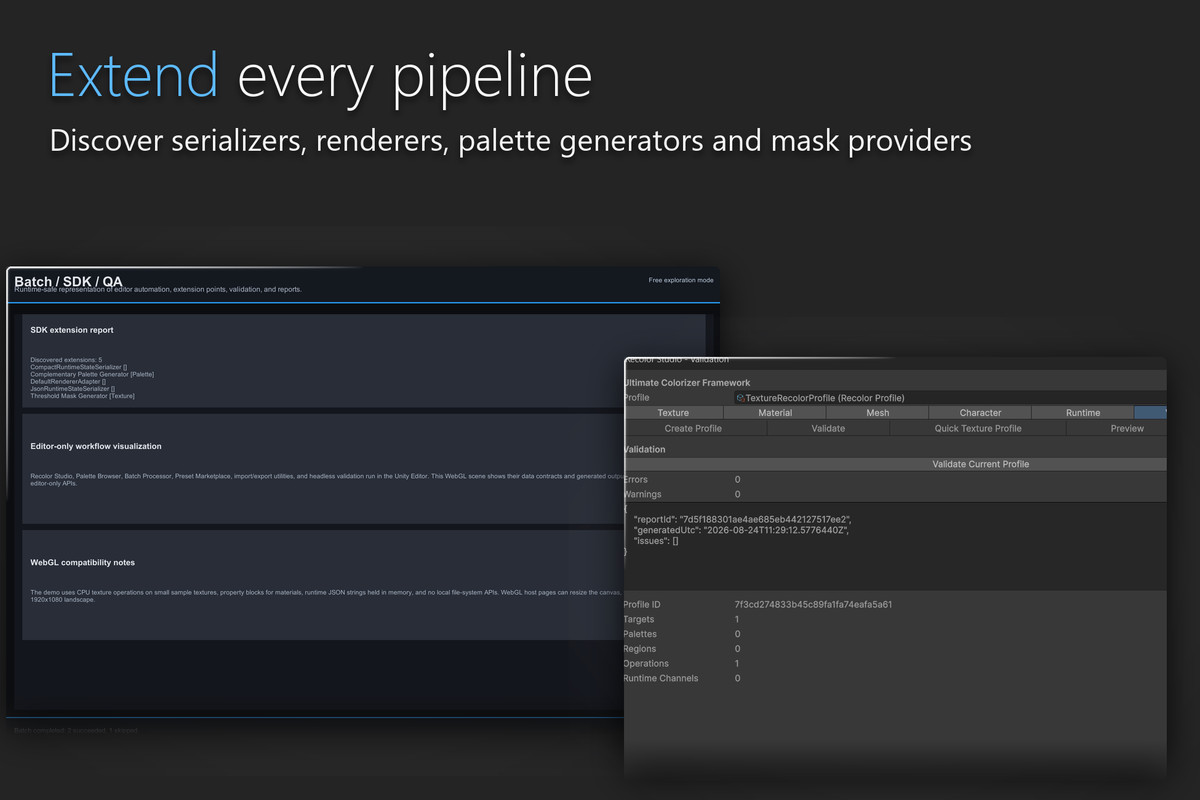Open the Character tab
This screenshot has width=1200, height=800.
click(980, 413)
